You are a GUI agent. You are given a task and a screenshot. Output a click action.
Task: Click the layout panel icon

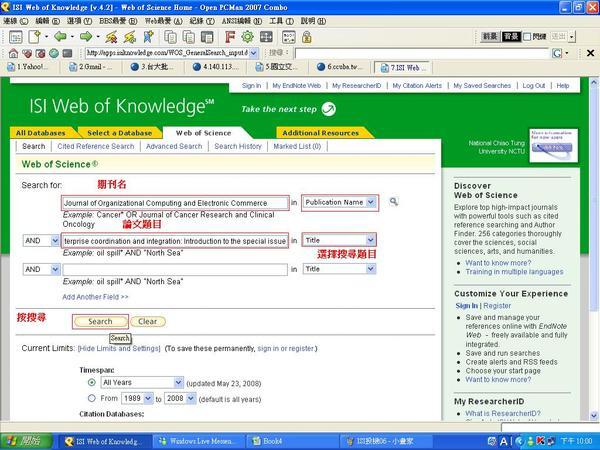207,37
